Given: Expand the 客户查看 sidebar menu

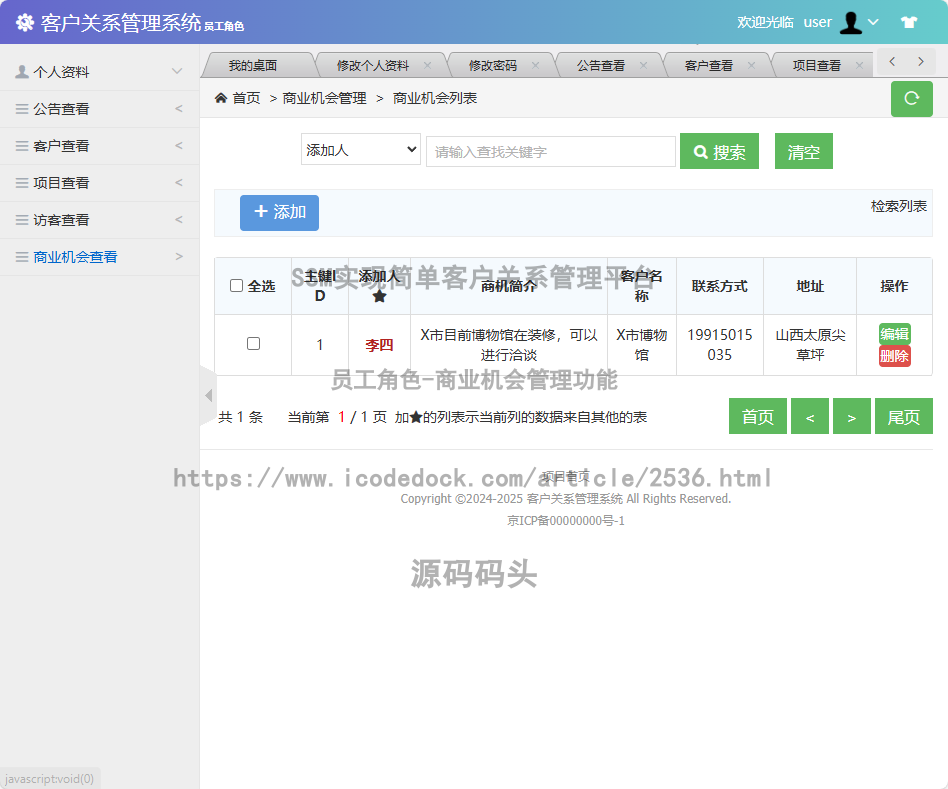Looking at the screenshot, I should point(100,146).
